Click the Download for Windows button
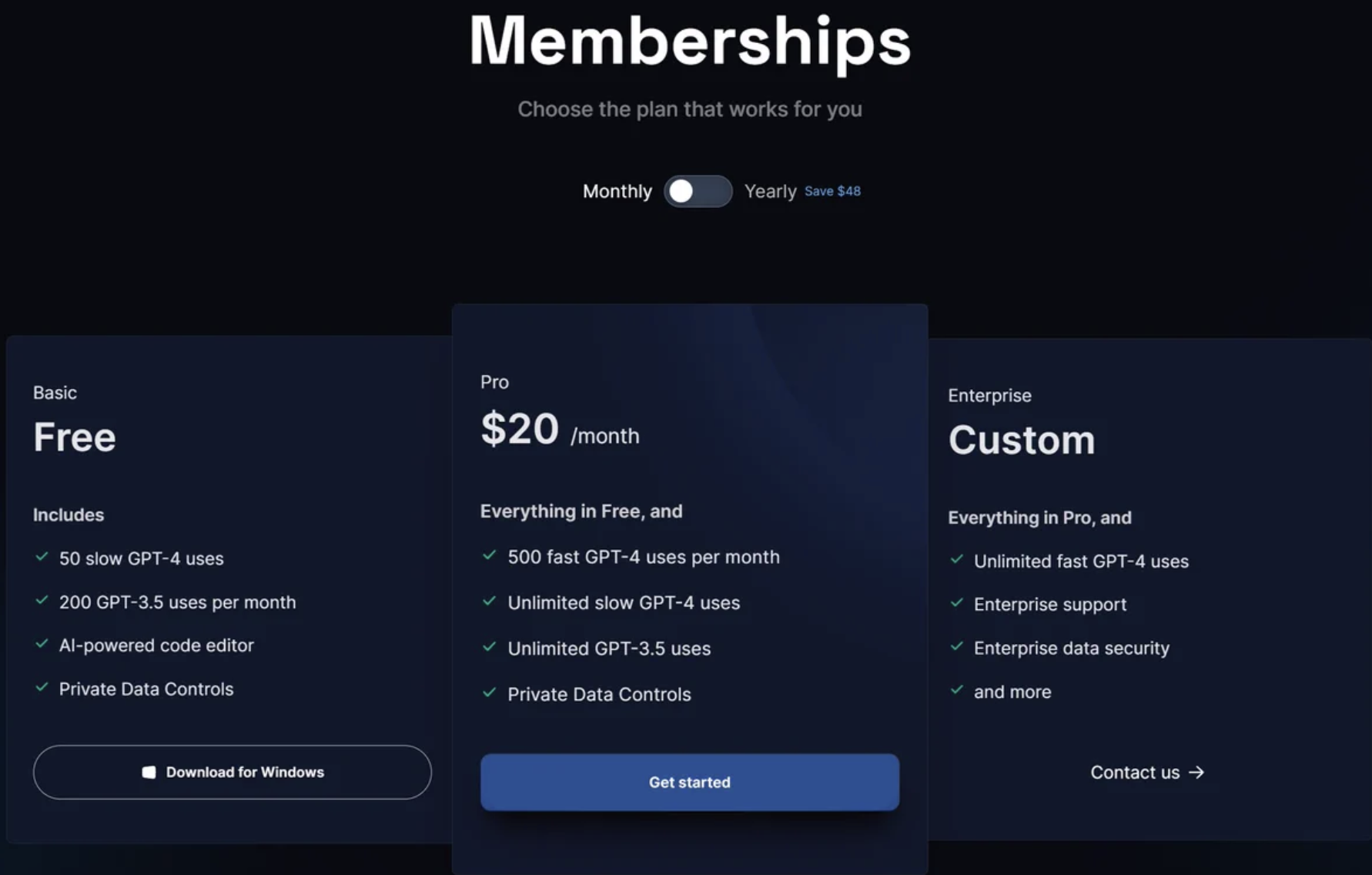This screenshot has height=875, width=1372. pyautogui.click(x=232, y=772)
